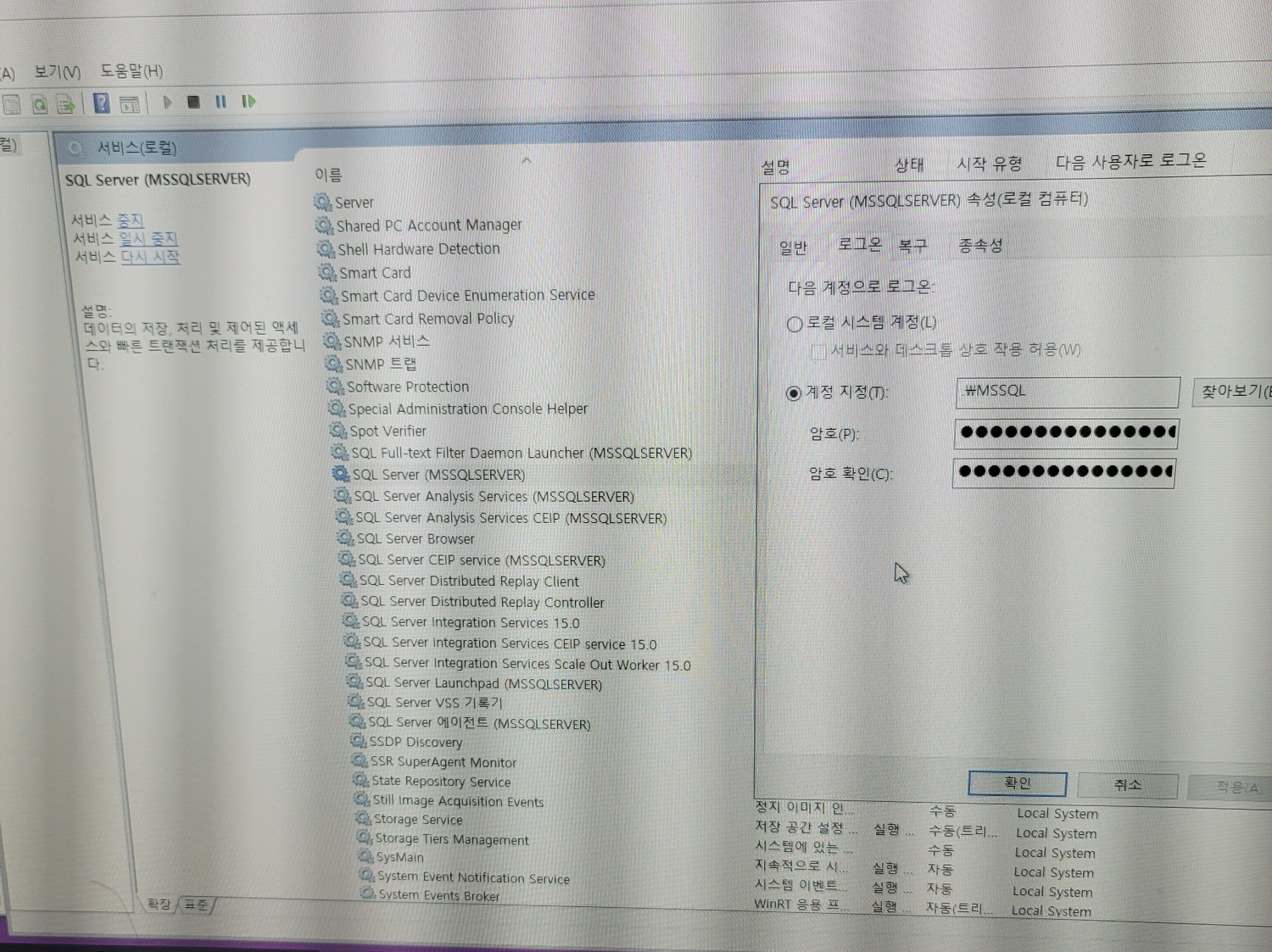
Task: Sort by the 시작 유형 column header
Action: 990,164
